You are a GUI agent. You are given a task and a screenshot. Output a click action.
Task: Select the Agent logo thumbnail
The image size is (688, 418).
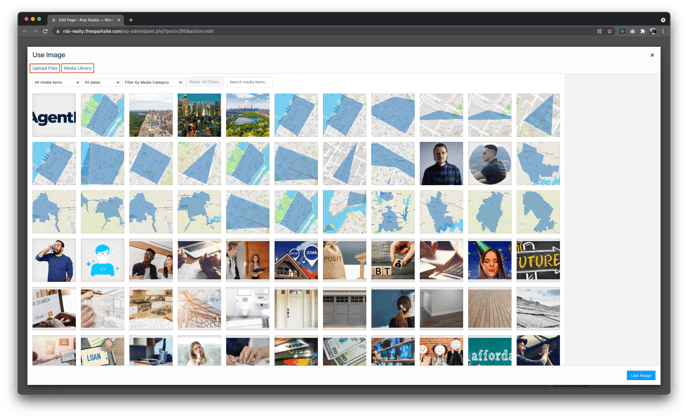coord(54,115)
